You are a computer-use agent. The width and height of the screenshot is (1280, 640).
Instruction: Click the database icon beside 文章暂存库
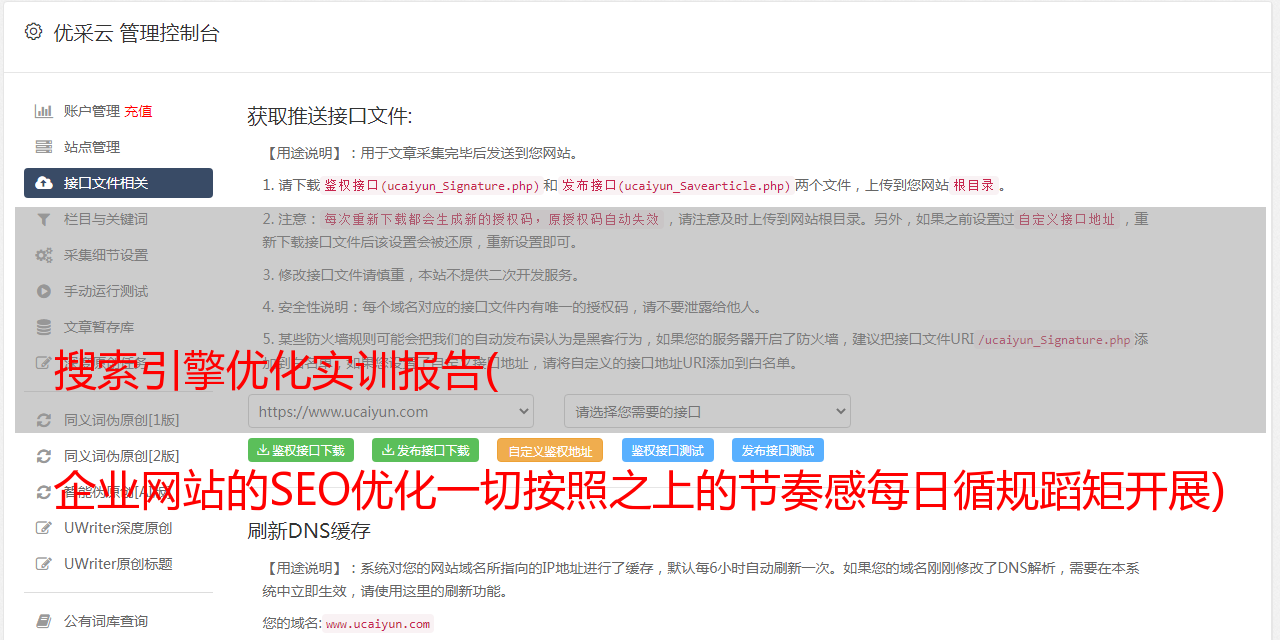tap(44, 327)
